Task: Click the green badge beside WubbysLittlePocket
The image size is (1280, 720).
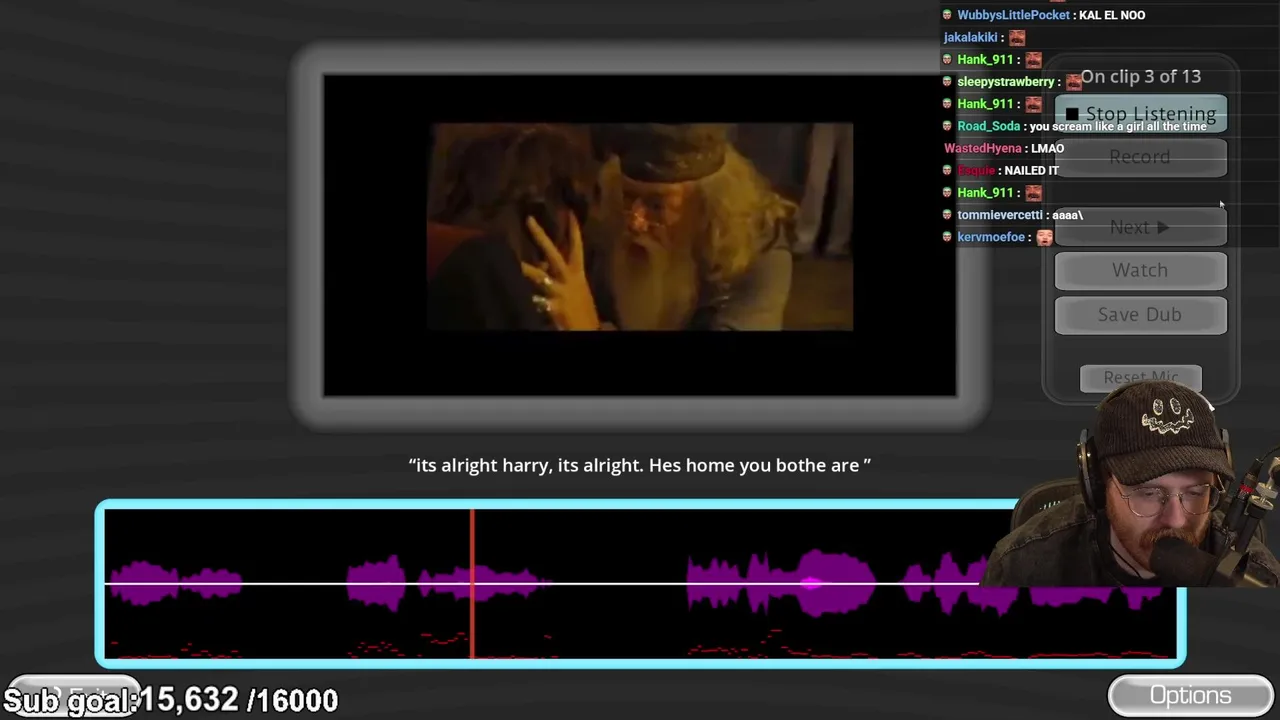Action: click(x=947, y=15)
